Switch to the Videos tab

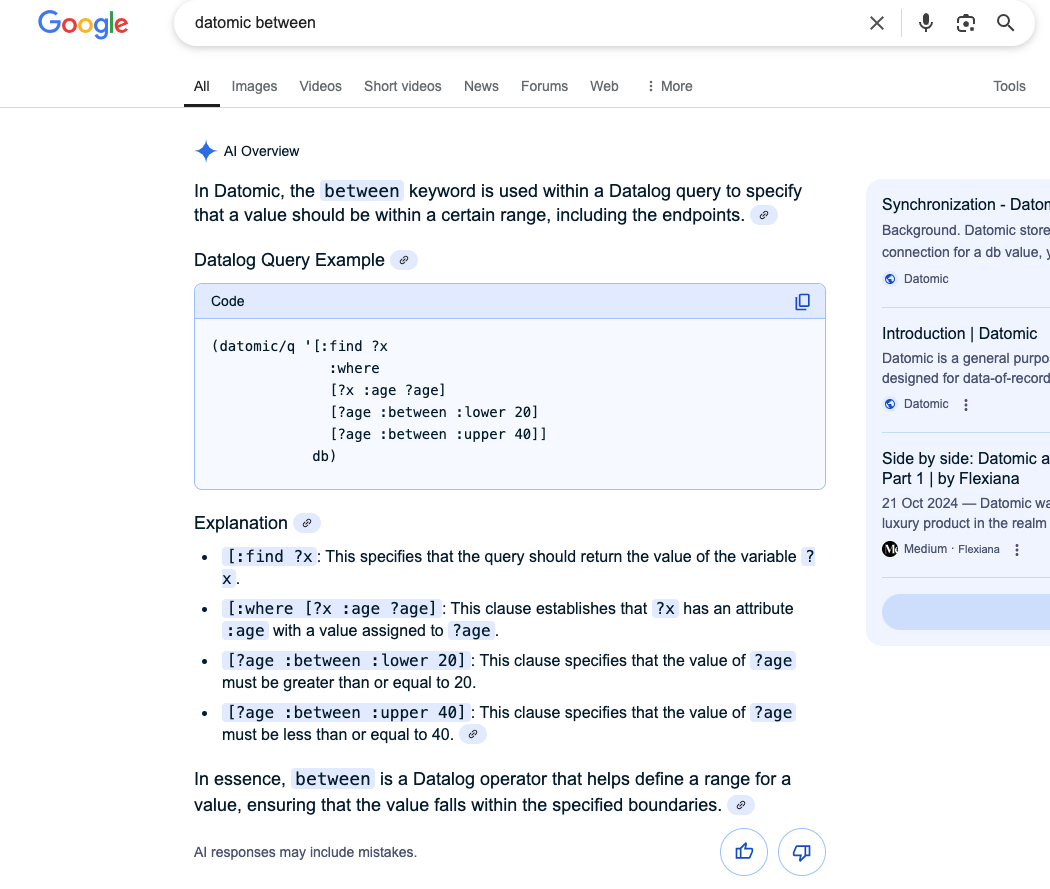click(320, 86)
